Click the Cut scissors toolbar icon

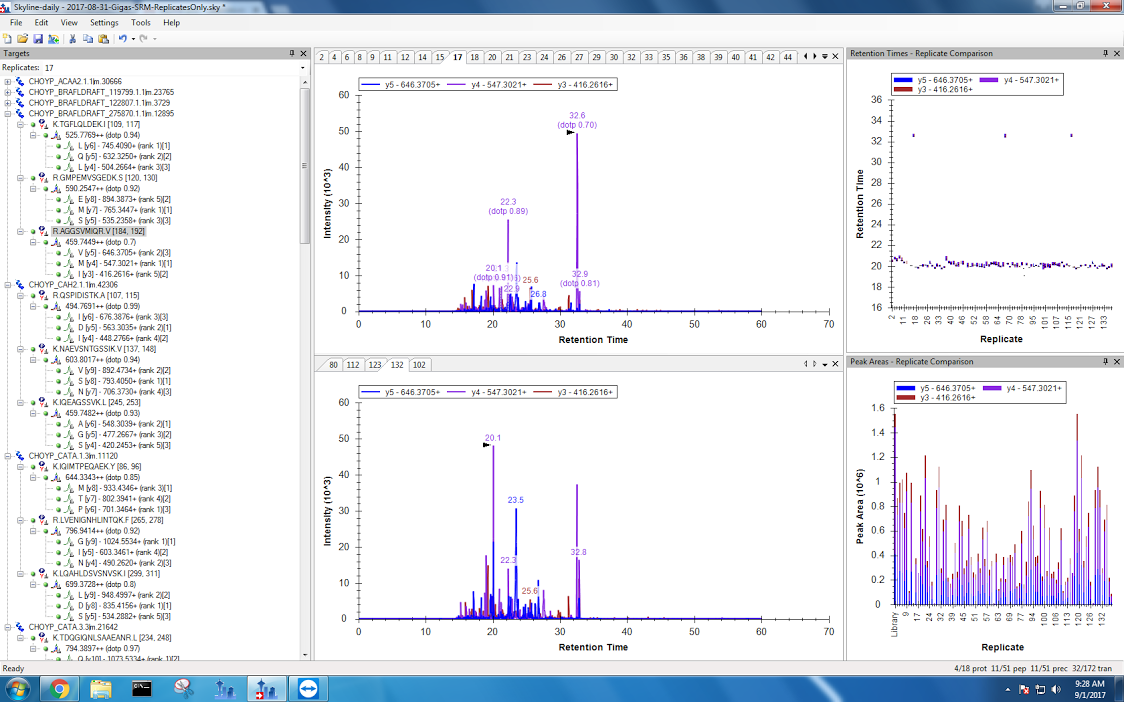pyautogui.click(x=73, y=38)
